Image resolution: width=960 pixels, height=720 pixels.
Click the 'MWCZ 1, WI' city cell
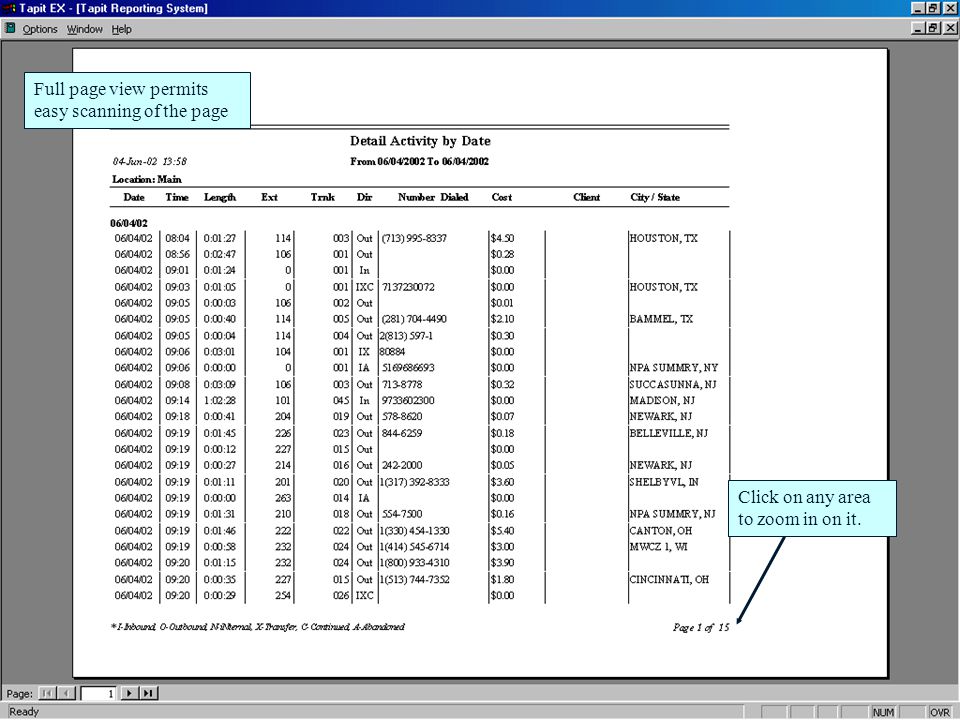[x=658, y=547]
